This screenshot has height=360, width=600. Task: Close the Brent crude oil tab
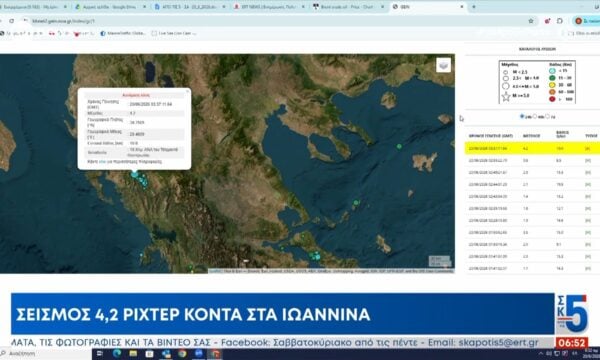[x=382, y=7]
